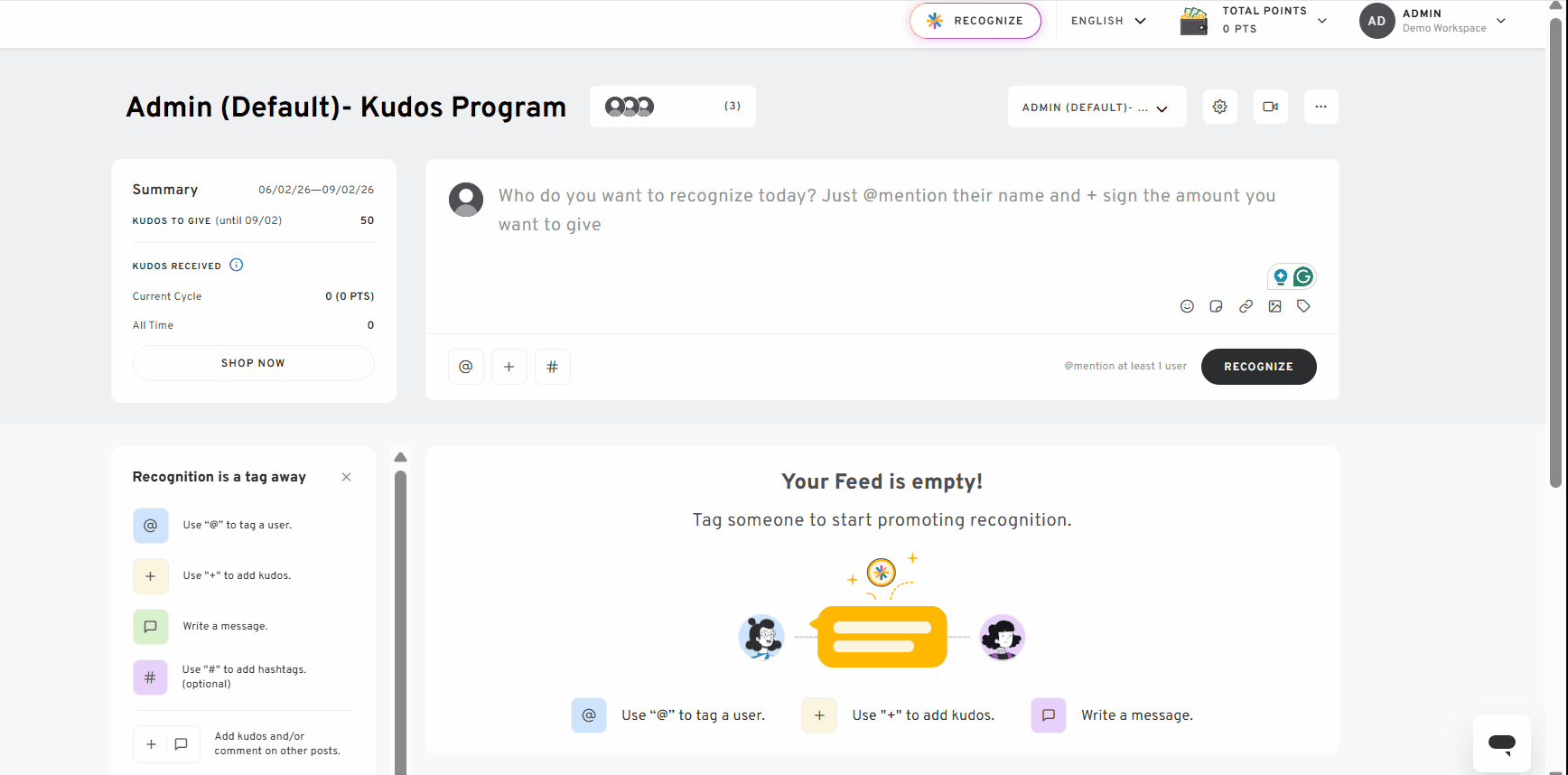1568x775 pixels.
Task: Click the Summary date range 06/02/26—09/02/26
Action: (x=316, y=190)
